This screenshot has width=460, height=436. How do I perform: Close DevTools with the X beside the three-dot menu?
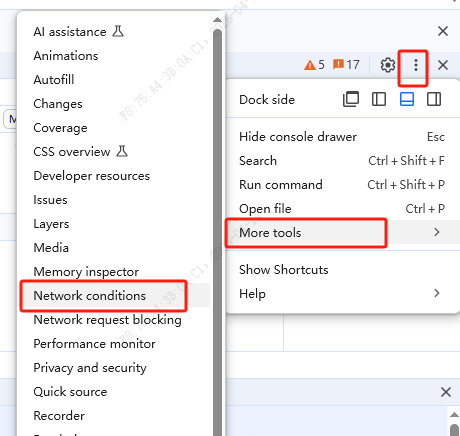point(443,65)
